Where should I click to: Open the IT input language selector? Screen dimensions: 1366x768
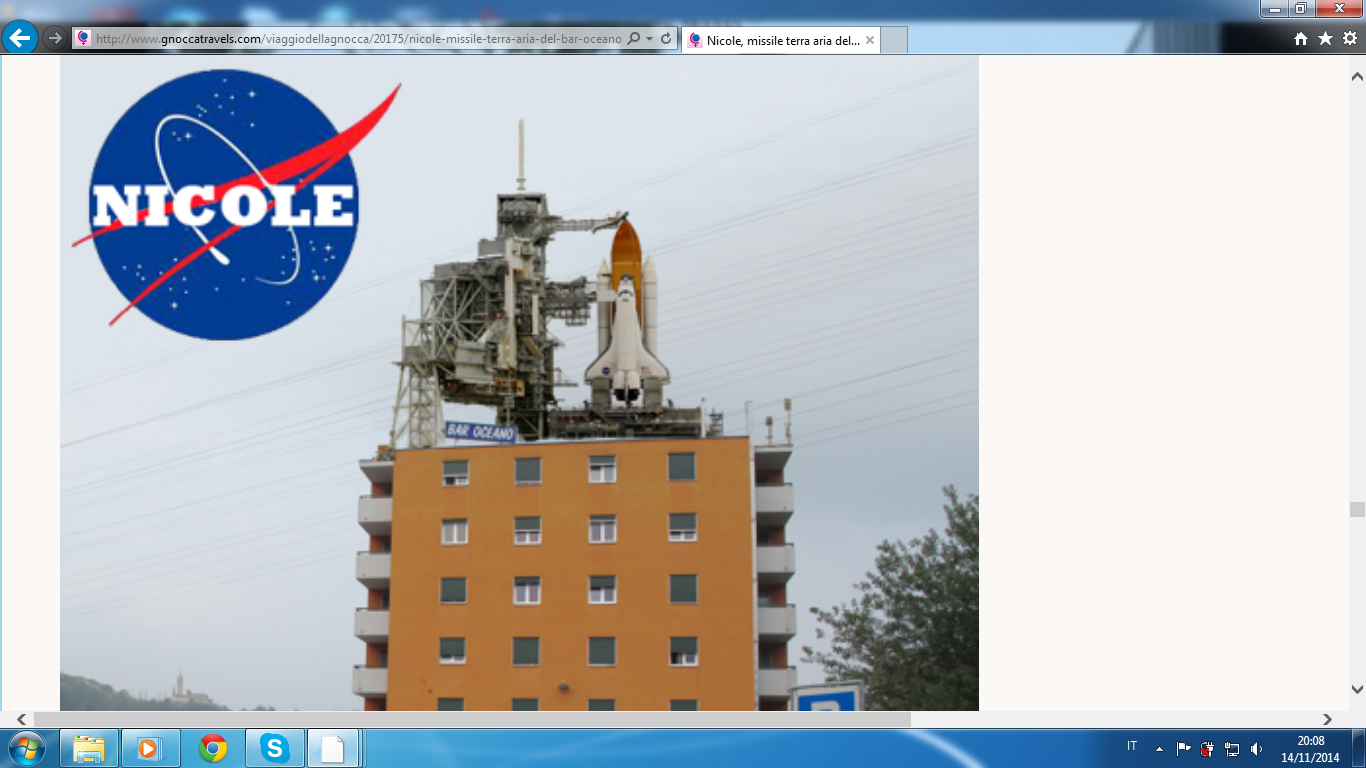tap(1132, 746)
